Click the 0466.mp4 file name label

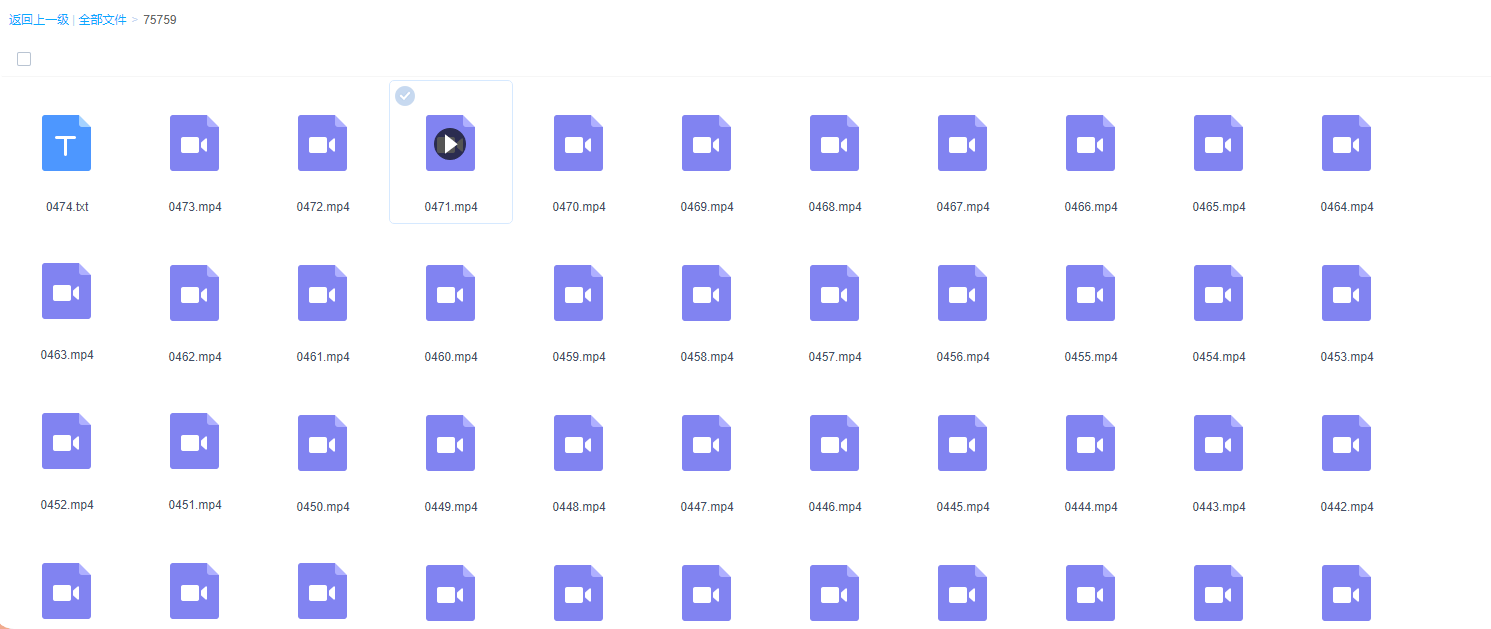pos(1091,207)
